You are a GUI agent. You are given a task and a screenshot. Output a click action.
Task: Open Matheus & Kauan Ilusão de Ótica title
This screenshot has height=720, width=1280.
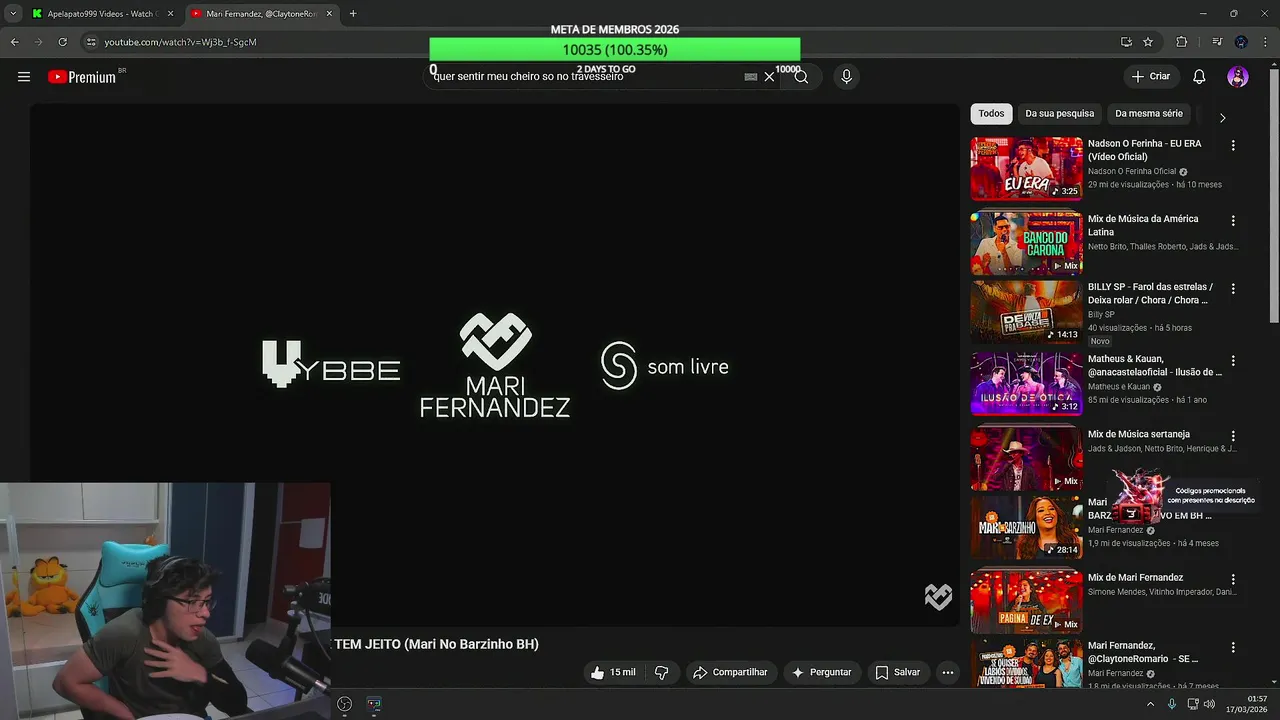pos(1155,365)
